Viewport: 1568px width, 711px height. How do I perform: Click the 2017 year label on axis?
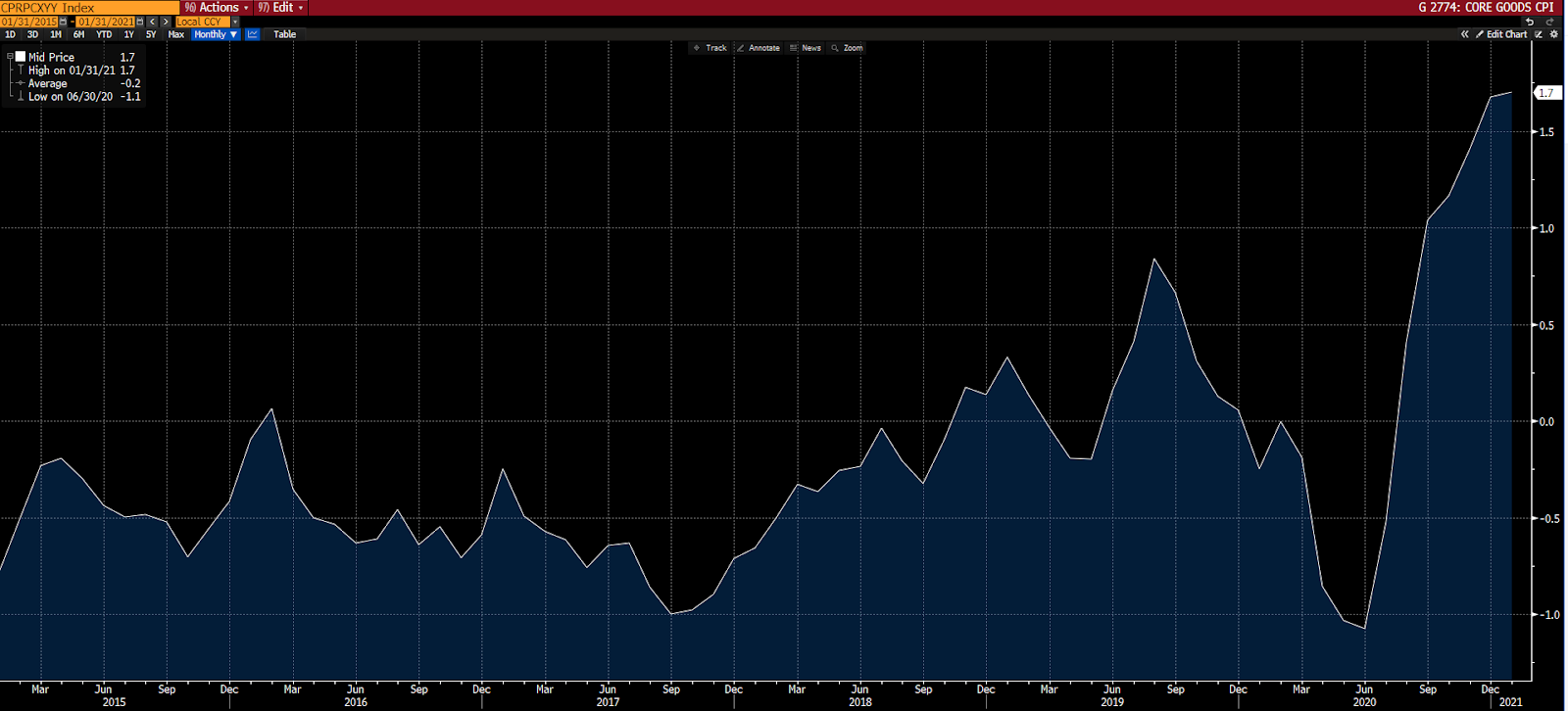click(608, 702)
